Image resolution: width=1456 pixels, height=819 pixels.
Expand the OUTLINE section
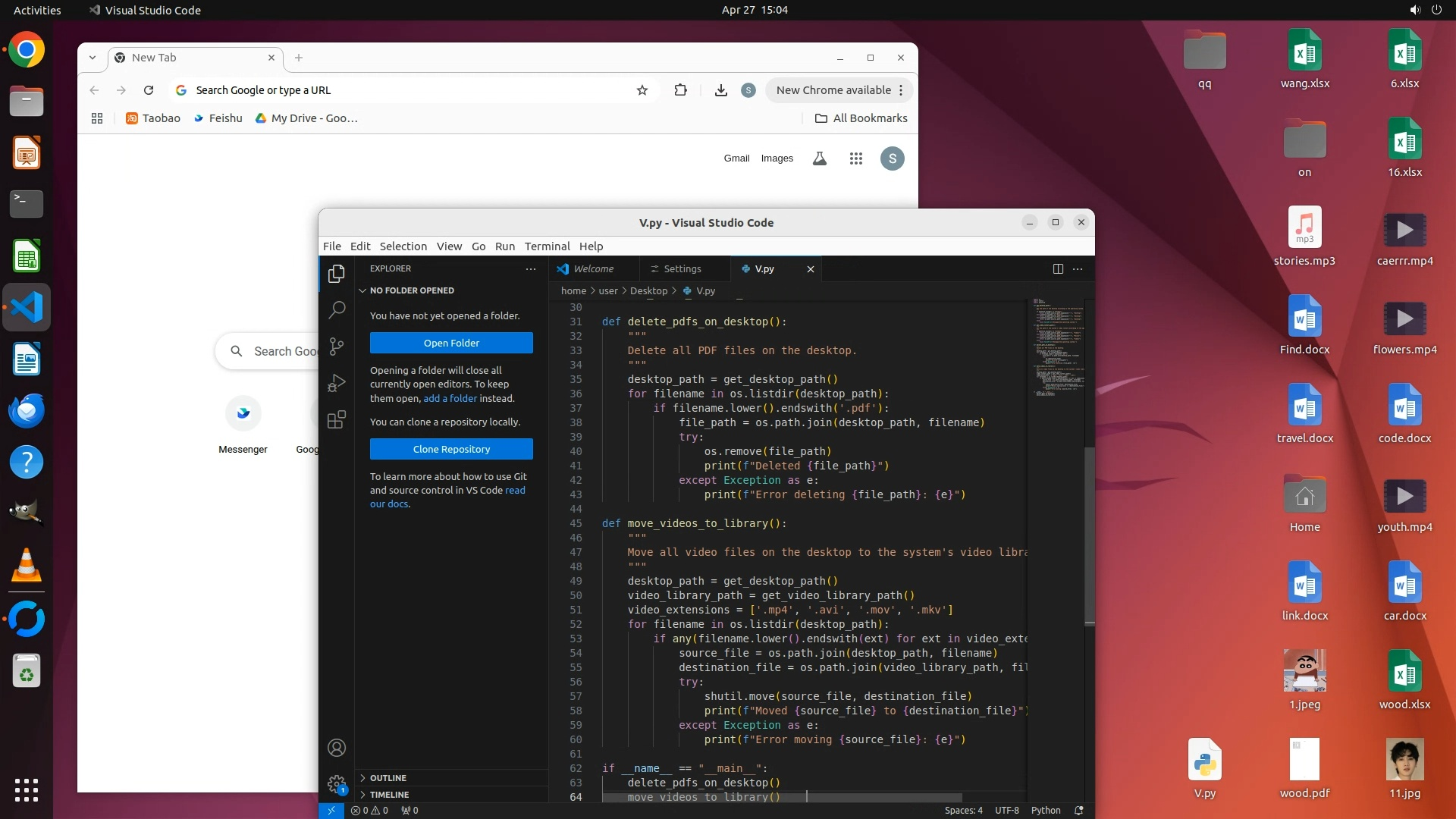(x=388, y=778)
